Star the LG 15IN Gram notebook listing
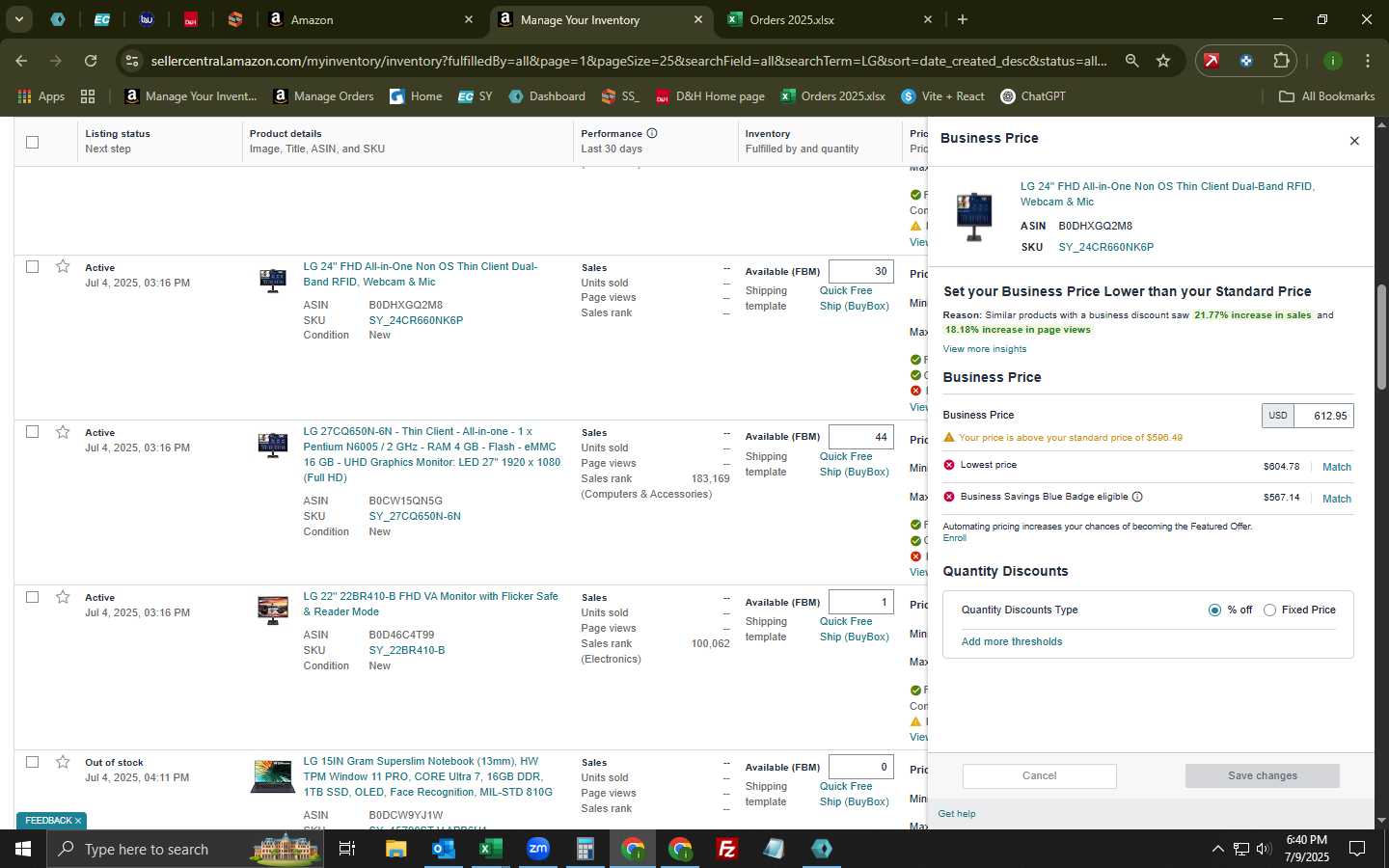 (63, 761)
